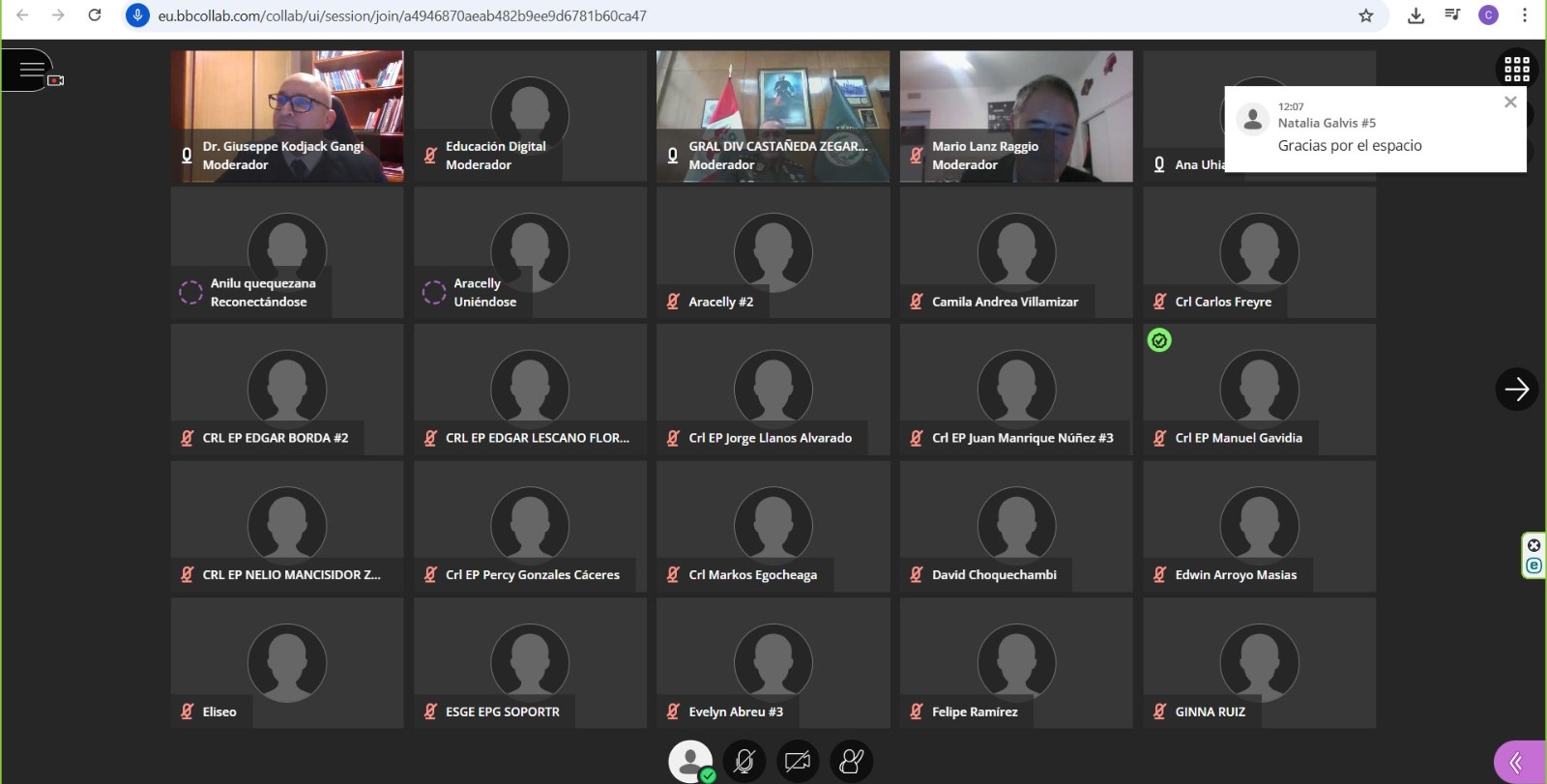
Task: Click the blue microphone site permission icon
Action: coord(138,15)
